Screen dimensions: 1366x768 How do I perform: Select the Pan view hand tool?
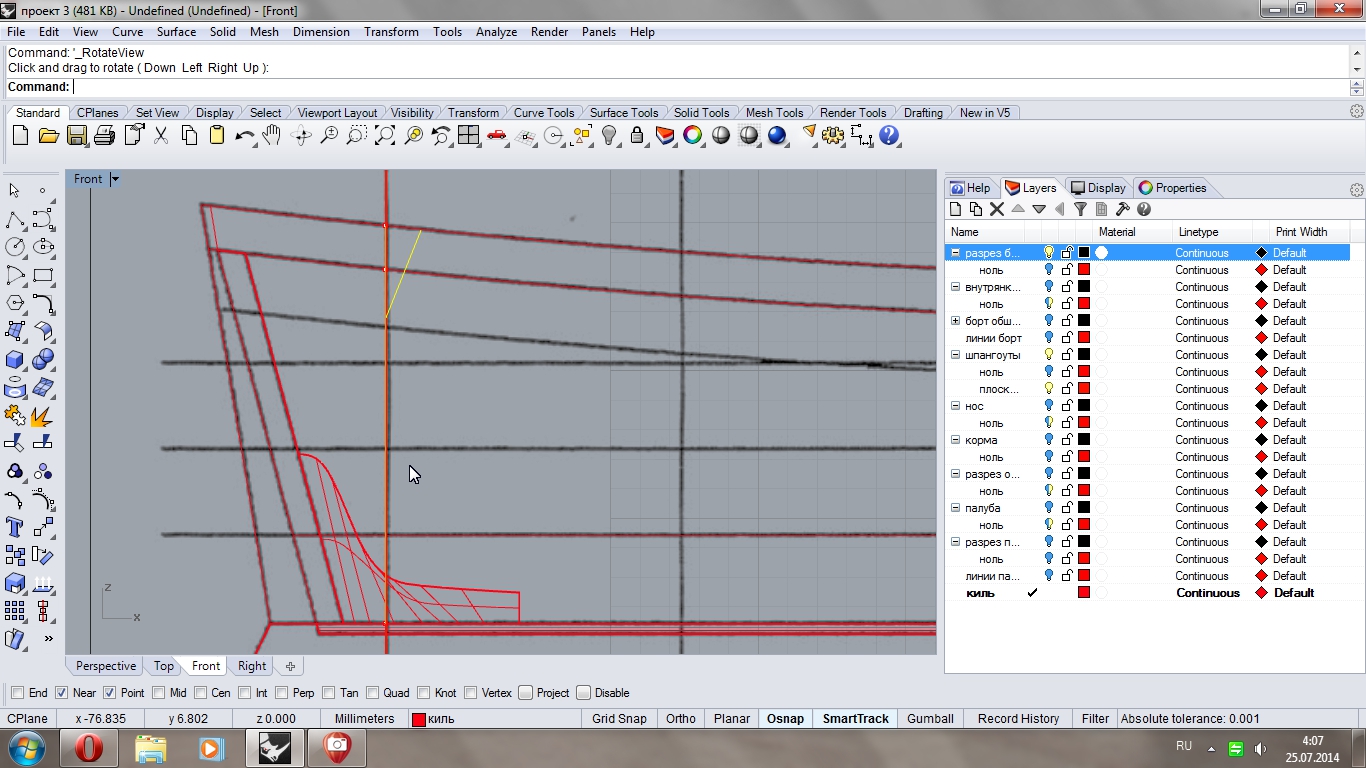(x=272, y=135)
